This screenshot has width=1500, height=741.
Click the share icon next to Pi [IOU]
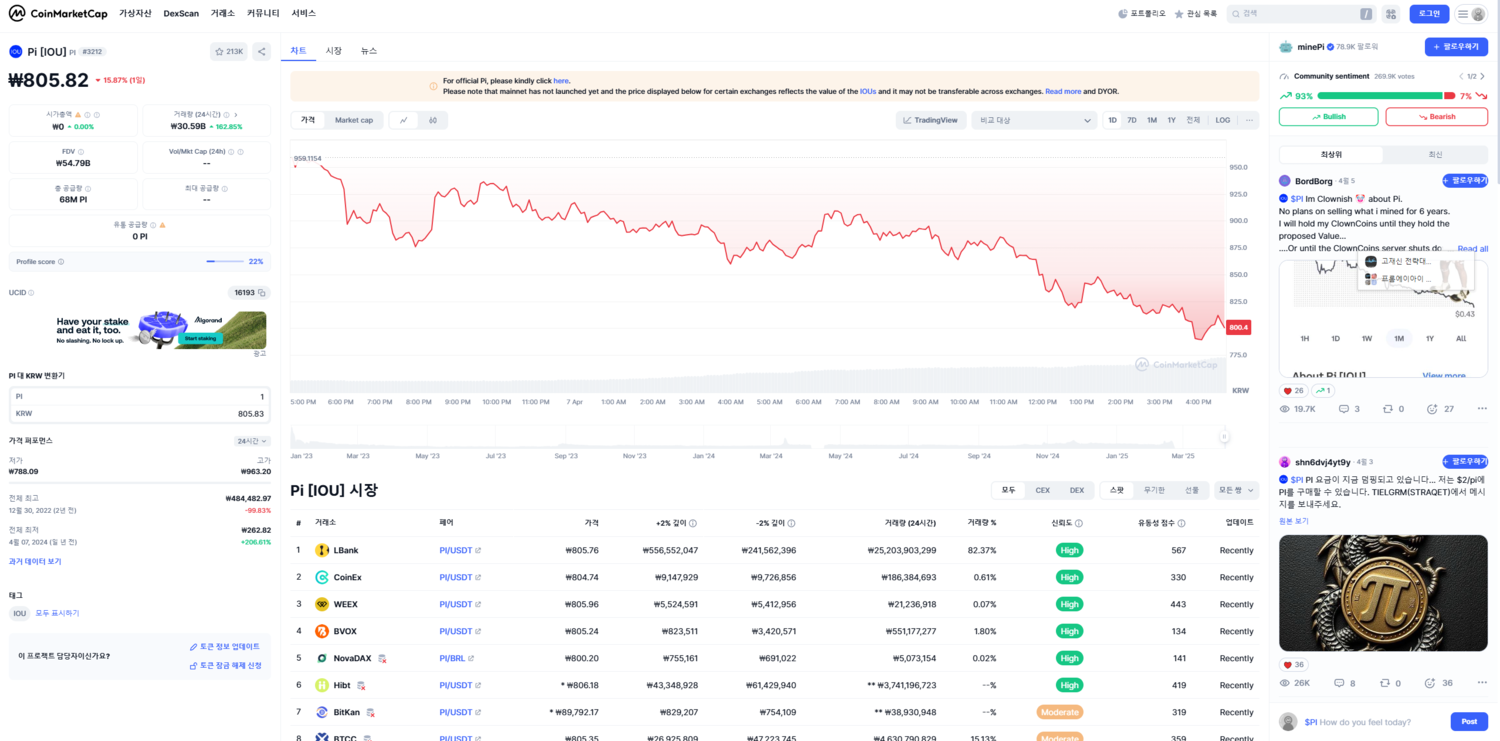pyautogui.click(x=261, y=51)
